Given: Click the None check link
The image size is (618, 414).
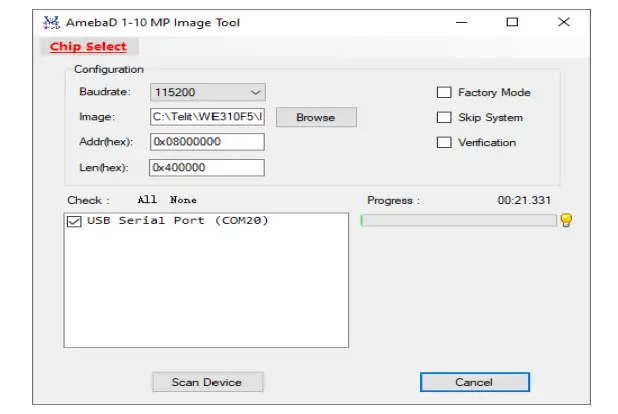Looking at the screenshot, I should [x=183, y=200].
